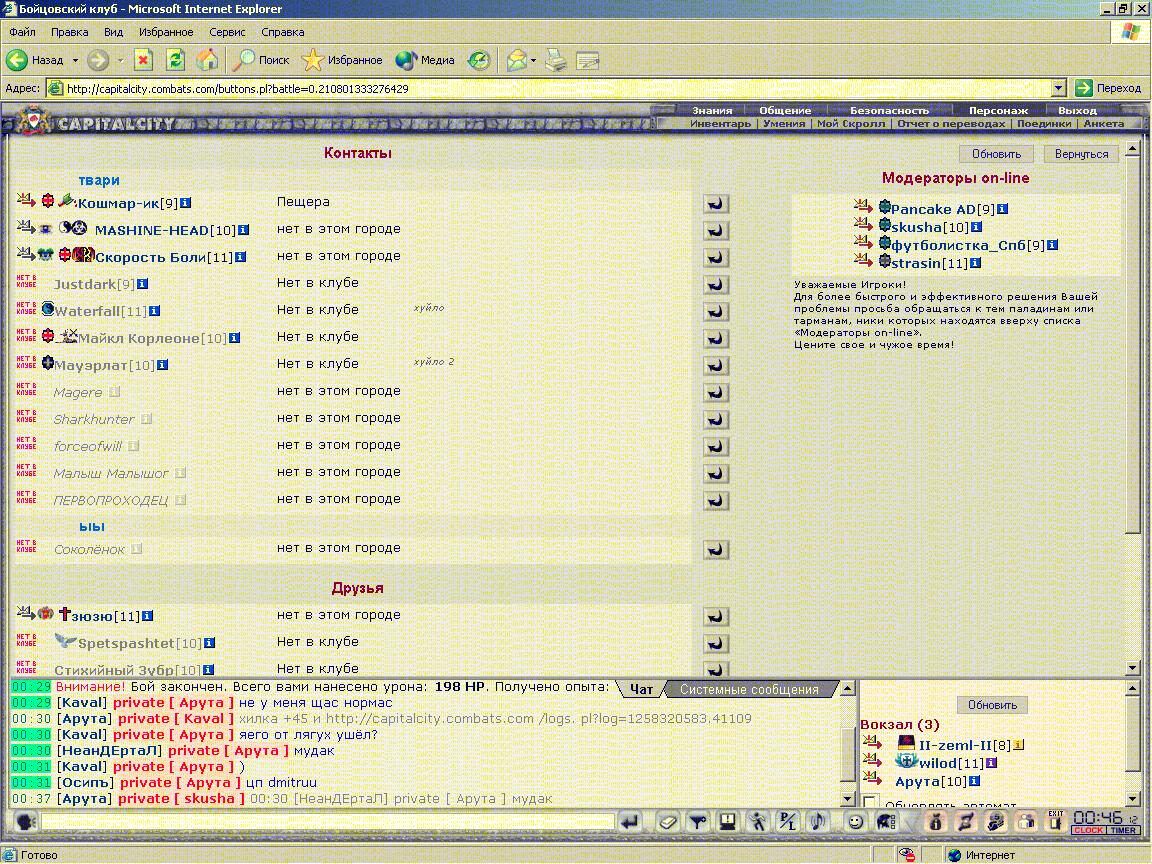Click the Переход go button

(1108, 88)
